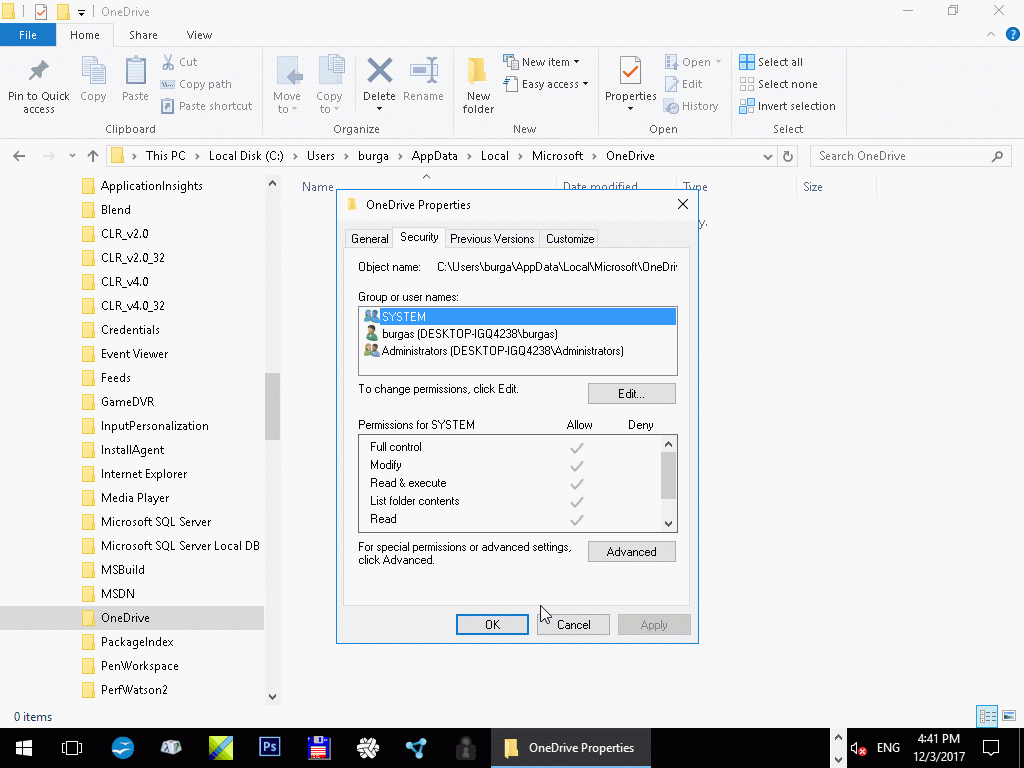Click the Cut scissors command

(180, 62)
